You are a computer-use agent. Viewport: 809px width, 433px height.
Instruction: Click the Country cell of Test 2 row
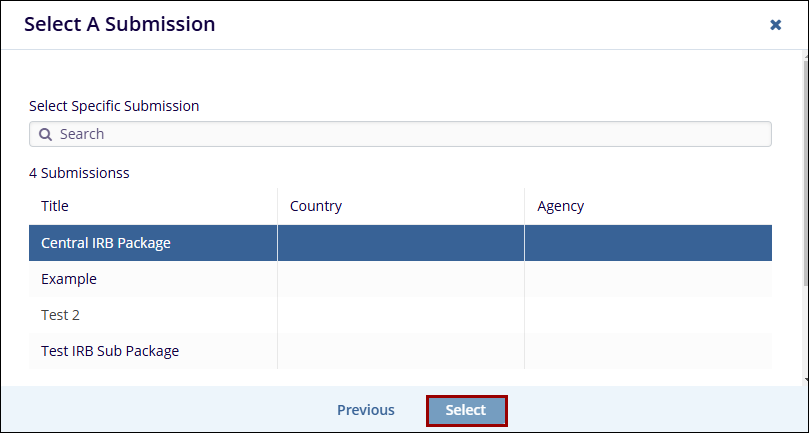click(400, 315)
